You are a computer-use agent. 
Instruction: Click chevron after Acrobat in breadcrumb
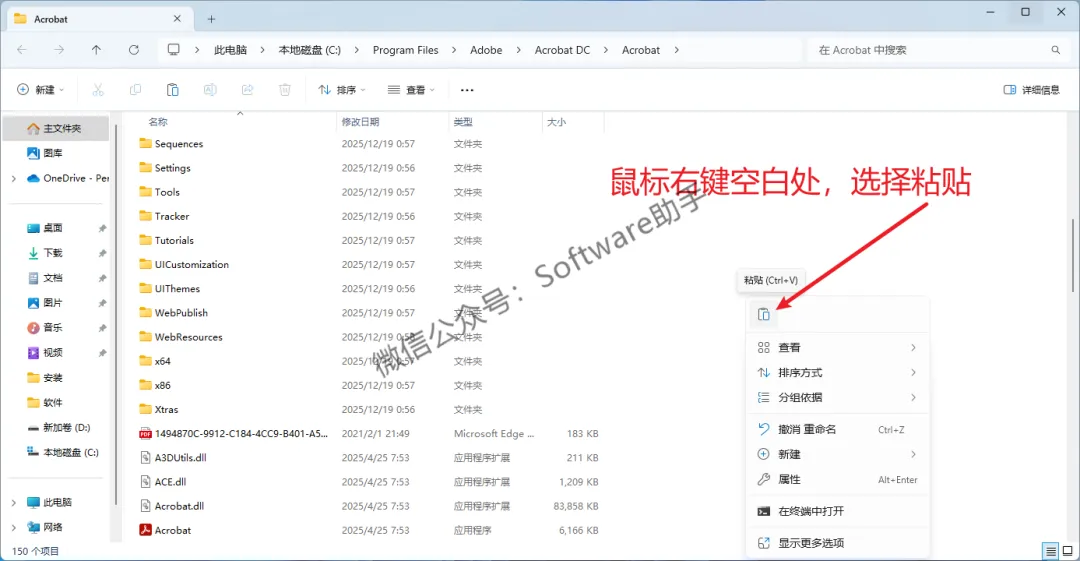tap(676, 50)
